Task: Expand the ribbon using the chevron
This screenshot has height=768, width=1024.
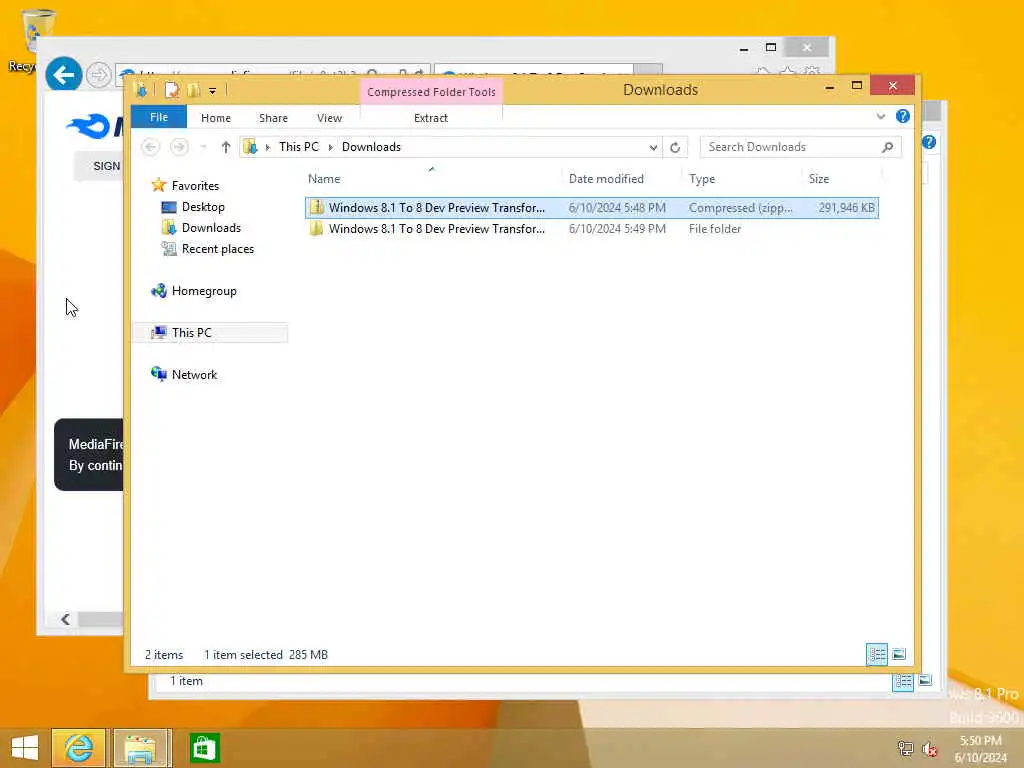Action: [881, 117]
